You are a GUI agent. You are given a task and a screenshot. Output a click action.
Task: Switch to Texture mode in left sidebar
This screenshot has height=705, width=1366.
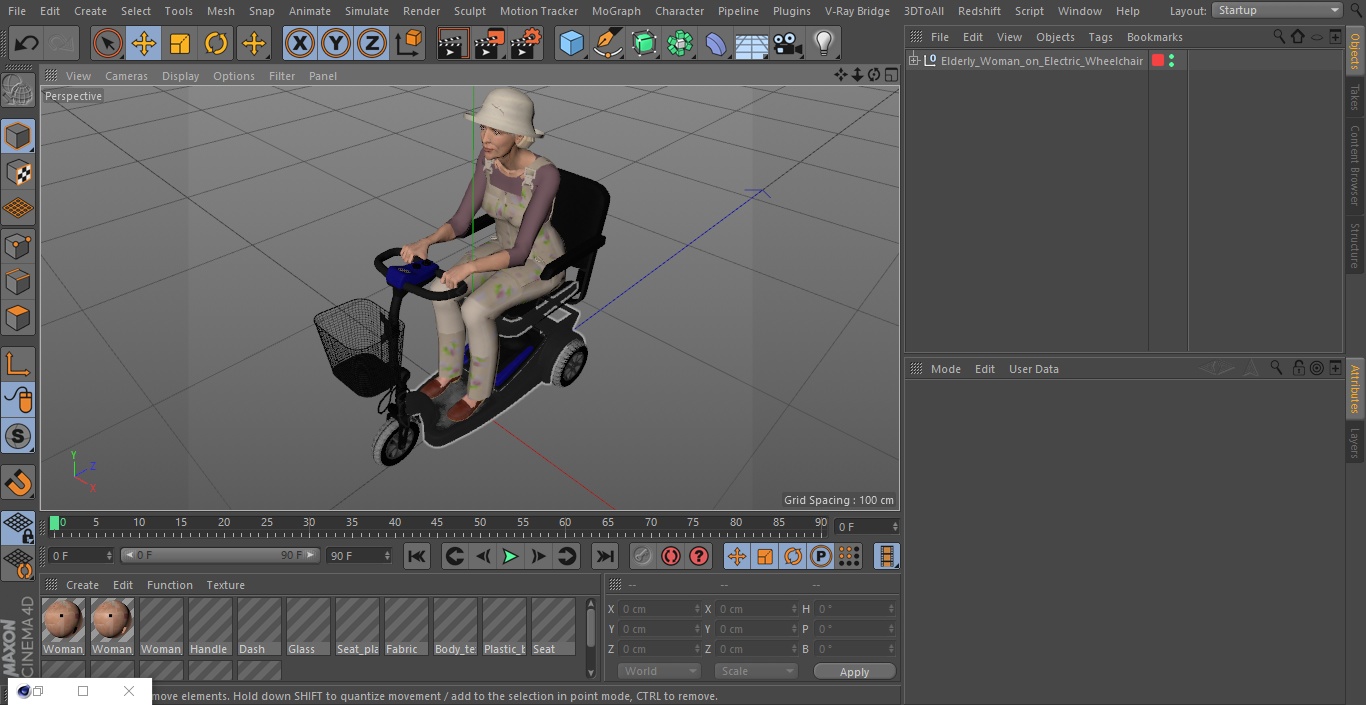pyautogui.click(x=18, y=172)
